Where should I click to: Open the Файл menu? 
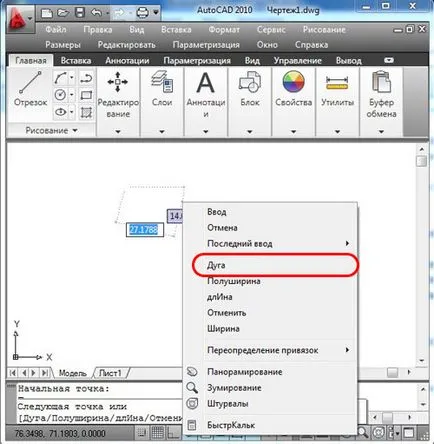tap(56, 30)
